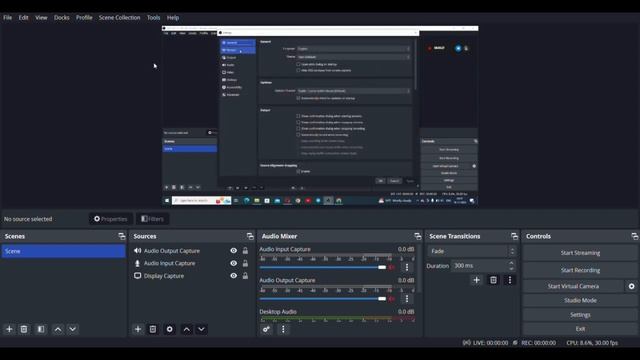The width and height of the screenshot is (640, 360).
Task: Pop out the Audio Mixer dock
Action: (418, 236)
